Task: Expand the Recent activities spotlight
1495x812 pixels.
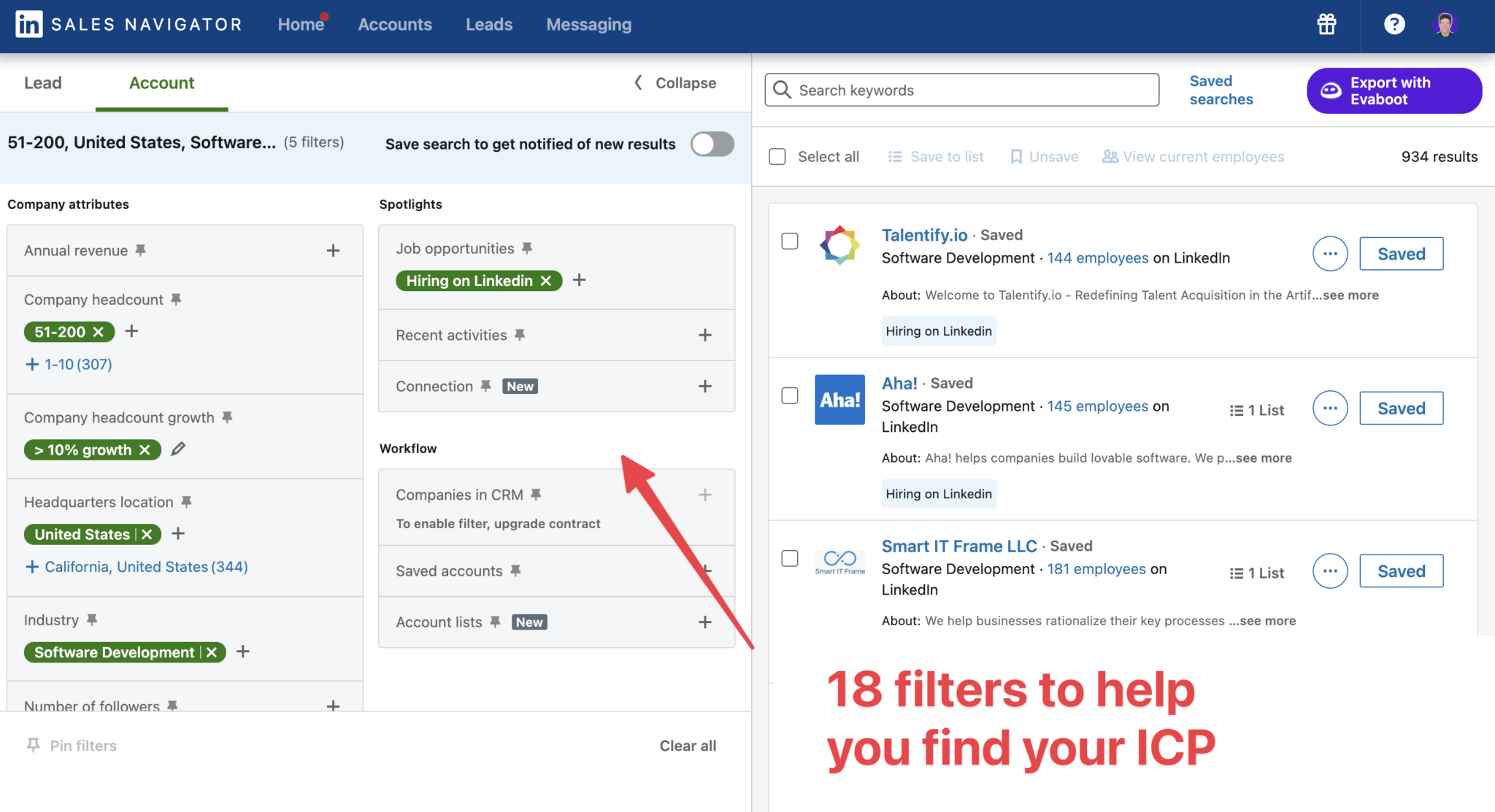Action: pyautogui.click(x=705, y=335)
